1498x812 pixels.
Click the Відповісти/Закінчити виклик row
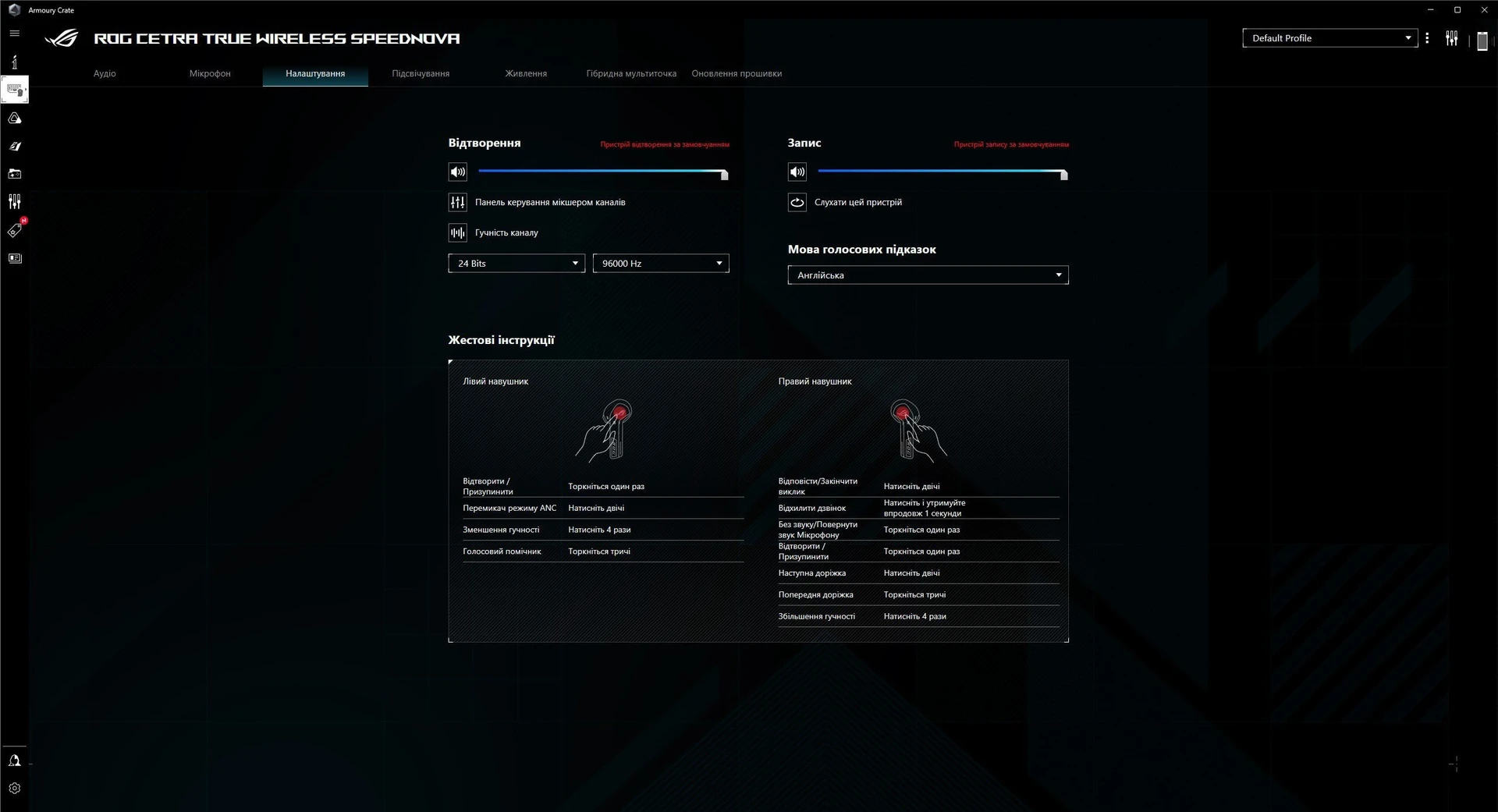coord(918,487)
